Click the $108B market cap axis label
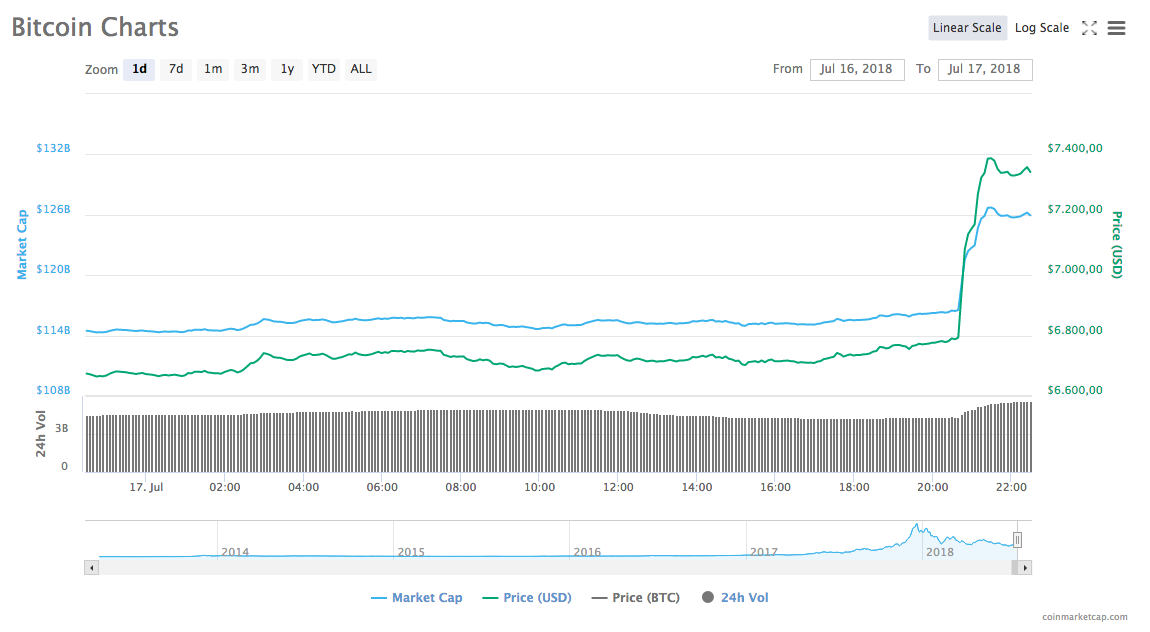 pos(54,390)
